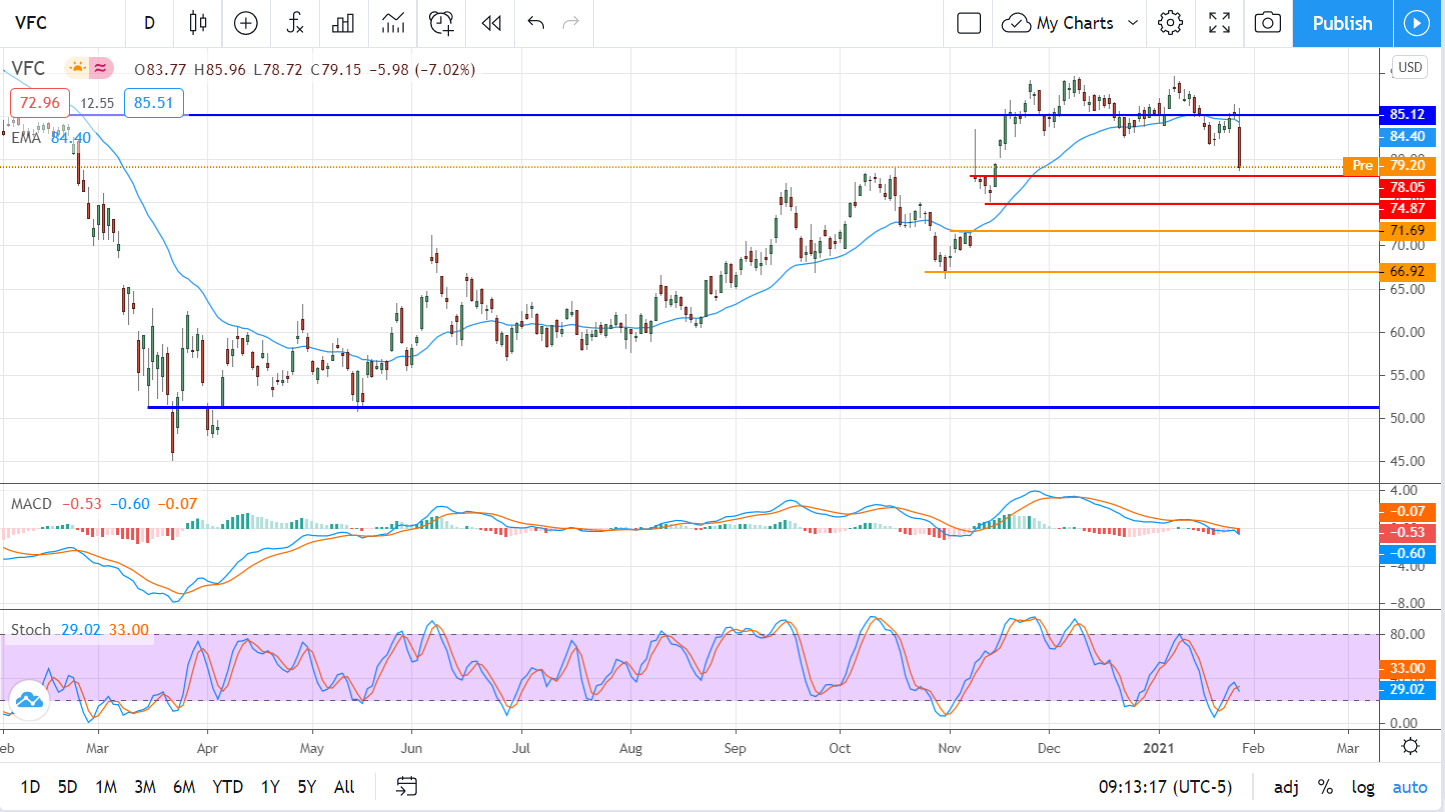The height and width of the screenshot is (812, 1445).
Task: Set the time range to 6M
Action: pos(184,787)
